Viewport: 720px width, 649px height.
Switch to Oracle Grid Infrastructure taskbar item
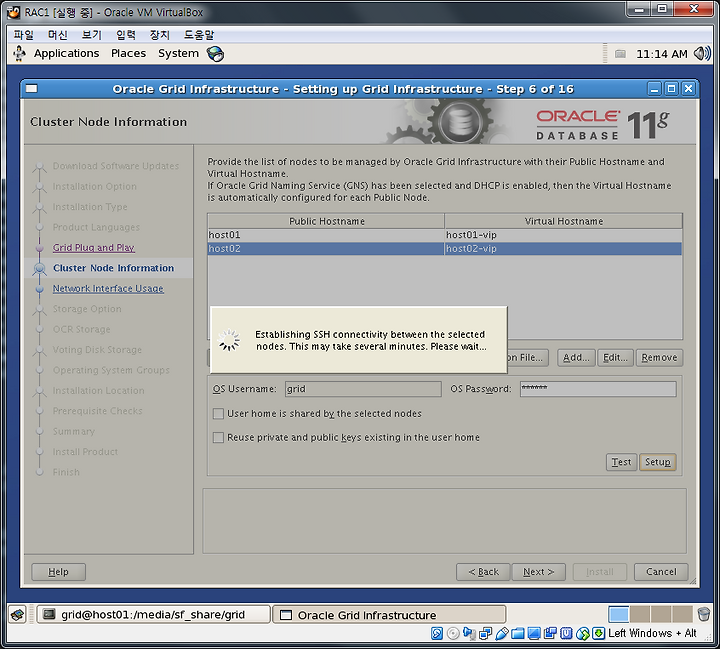[x=389, y=615]
